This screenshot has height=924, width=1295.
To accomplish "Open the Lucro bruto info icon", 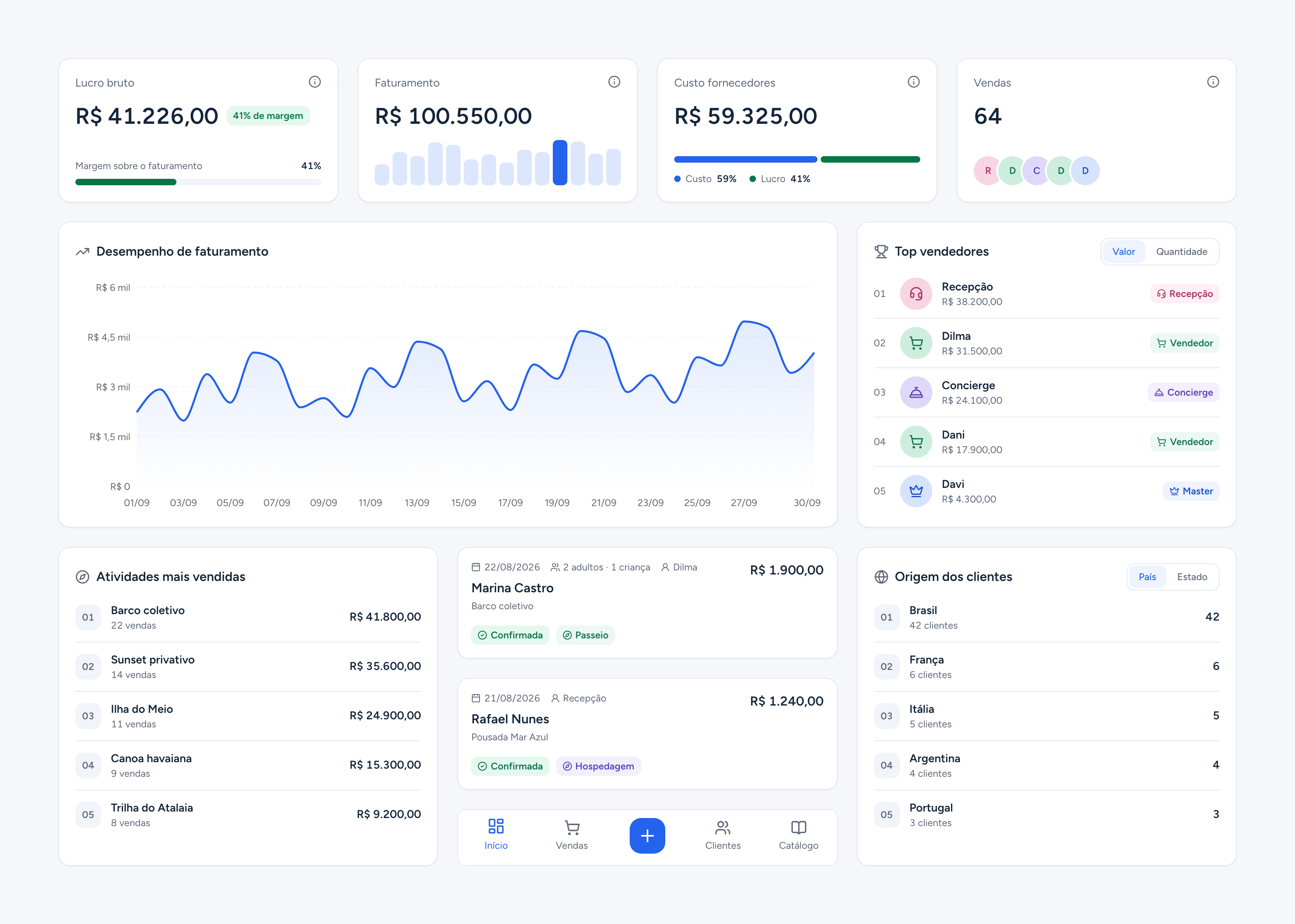I will coord(315,82).
